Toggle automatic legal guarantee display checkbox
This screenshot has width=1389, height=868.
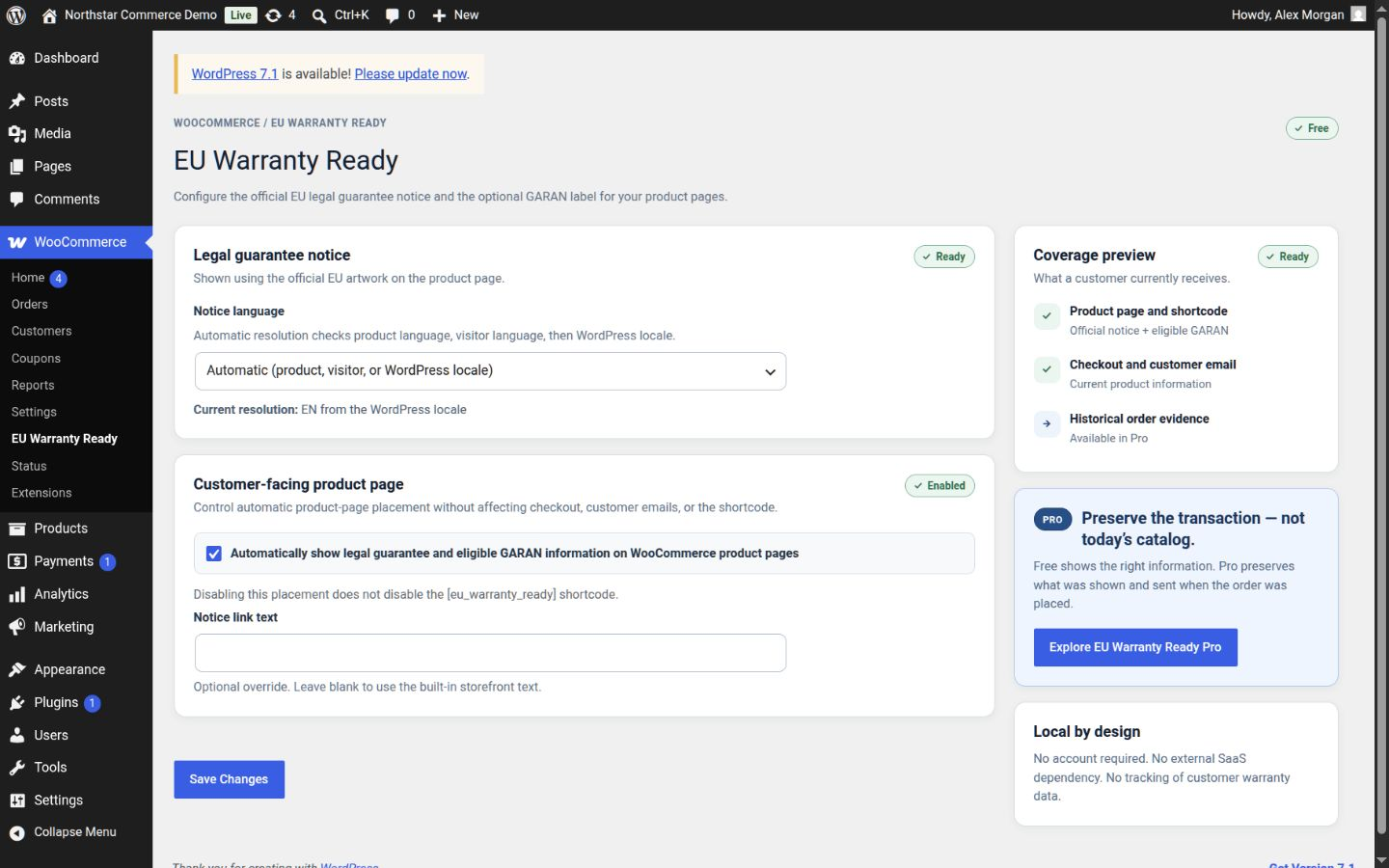click(x=214, y=554)
